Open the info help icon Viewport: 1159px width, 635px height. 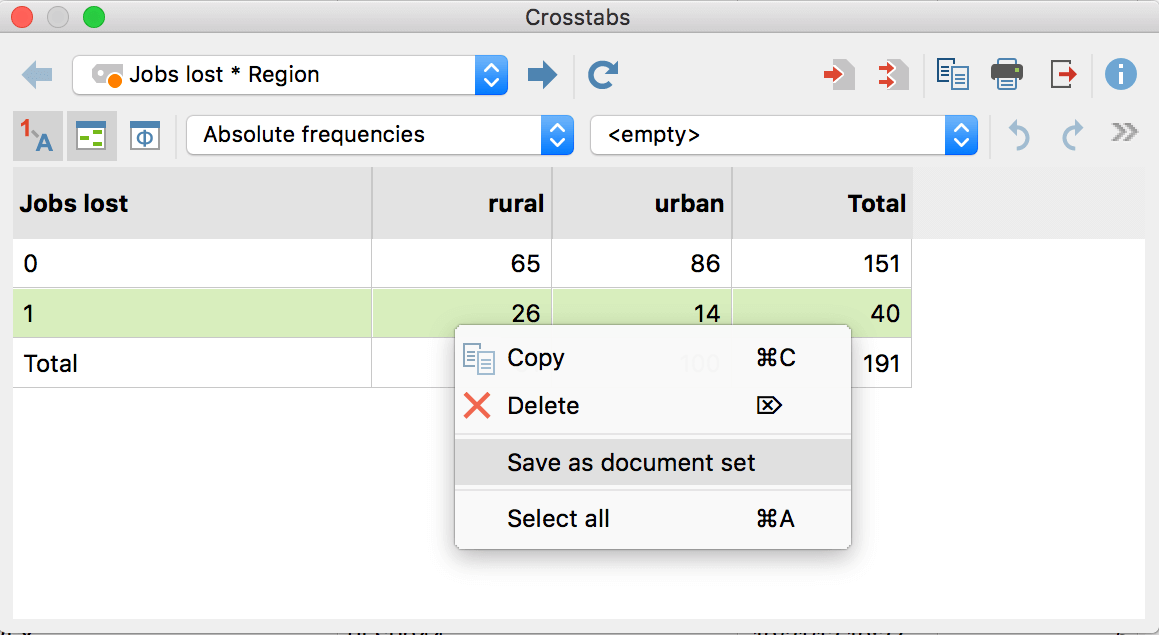pyautogui.click(x=1121, y=75)
